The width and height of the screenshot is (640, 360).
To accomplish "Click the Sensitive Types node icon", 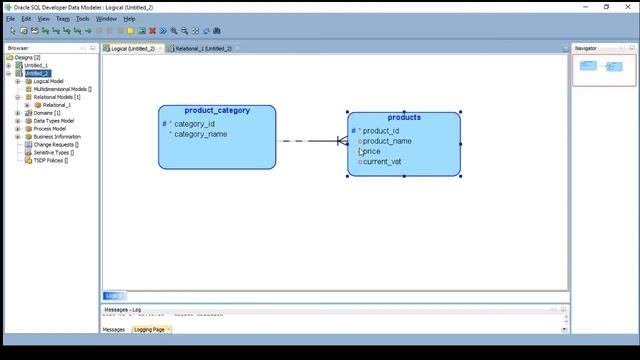I will [x=29, y=152].
